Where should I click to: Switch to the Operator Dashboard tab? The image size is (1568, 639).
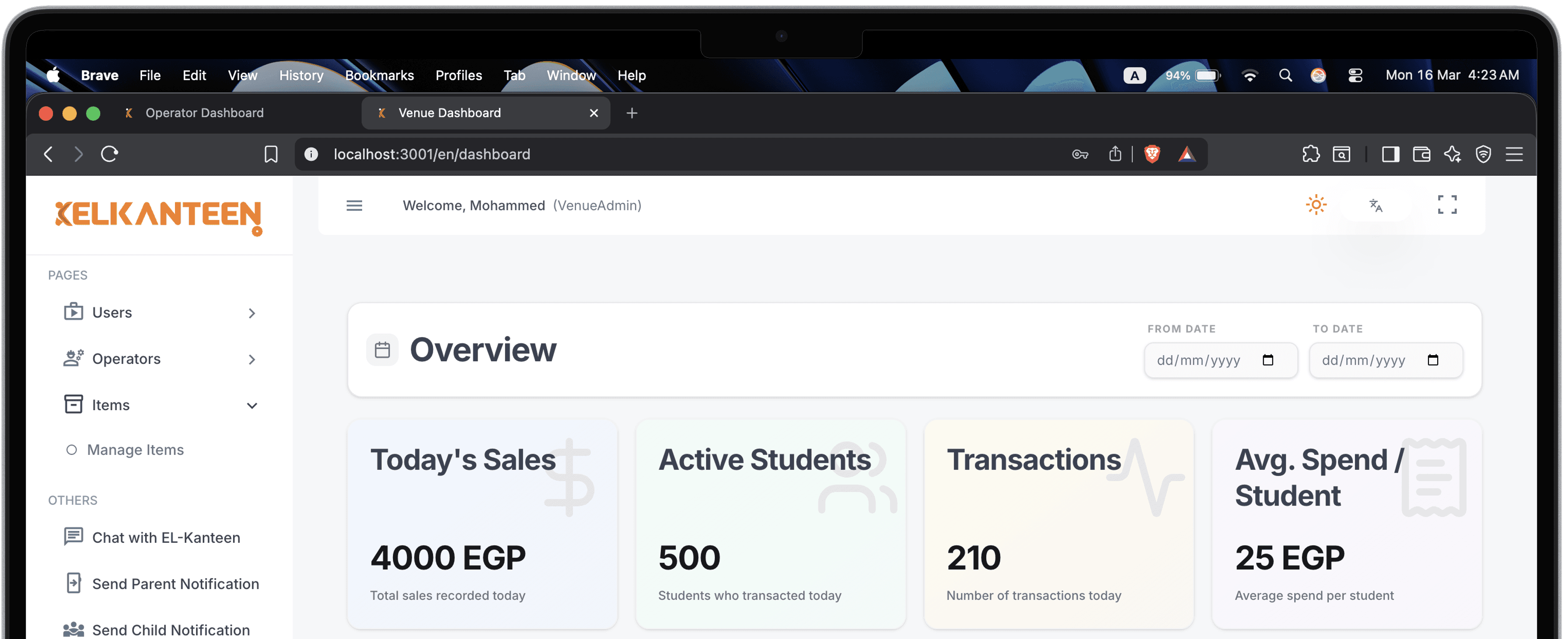click(204, 113)
